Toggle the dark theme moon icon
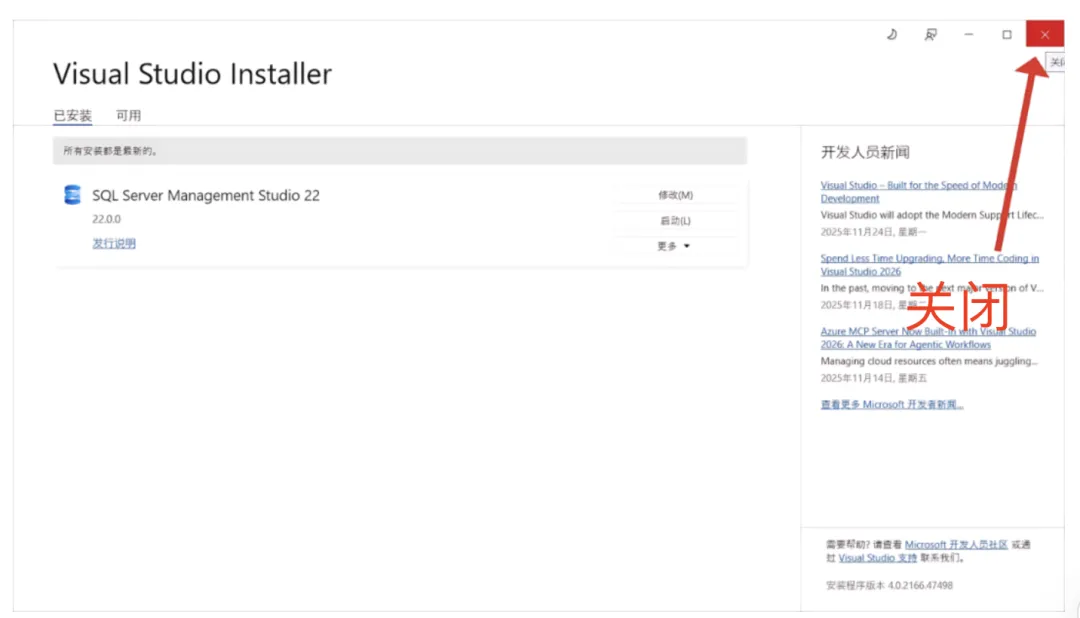The height and width of the screenshot is (618, 1080). (892, 34)
